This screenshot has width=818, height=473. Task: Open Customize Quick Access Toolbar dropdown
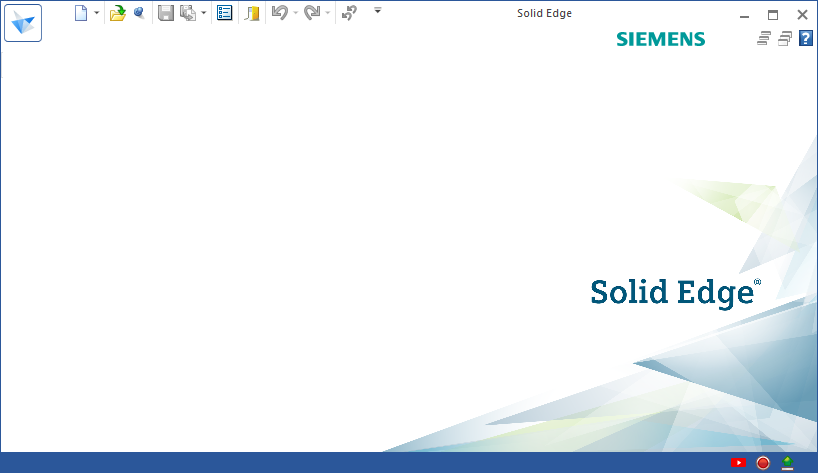[x=378, y=10]
